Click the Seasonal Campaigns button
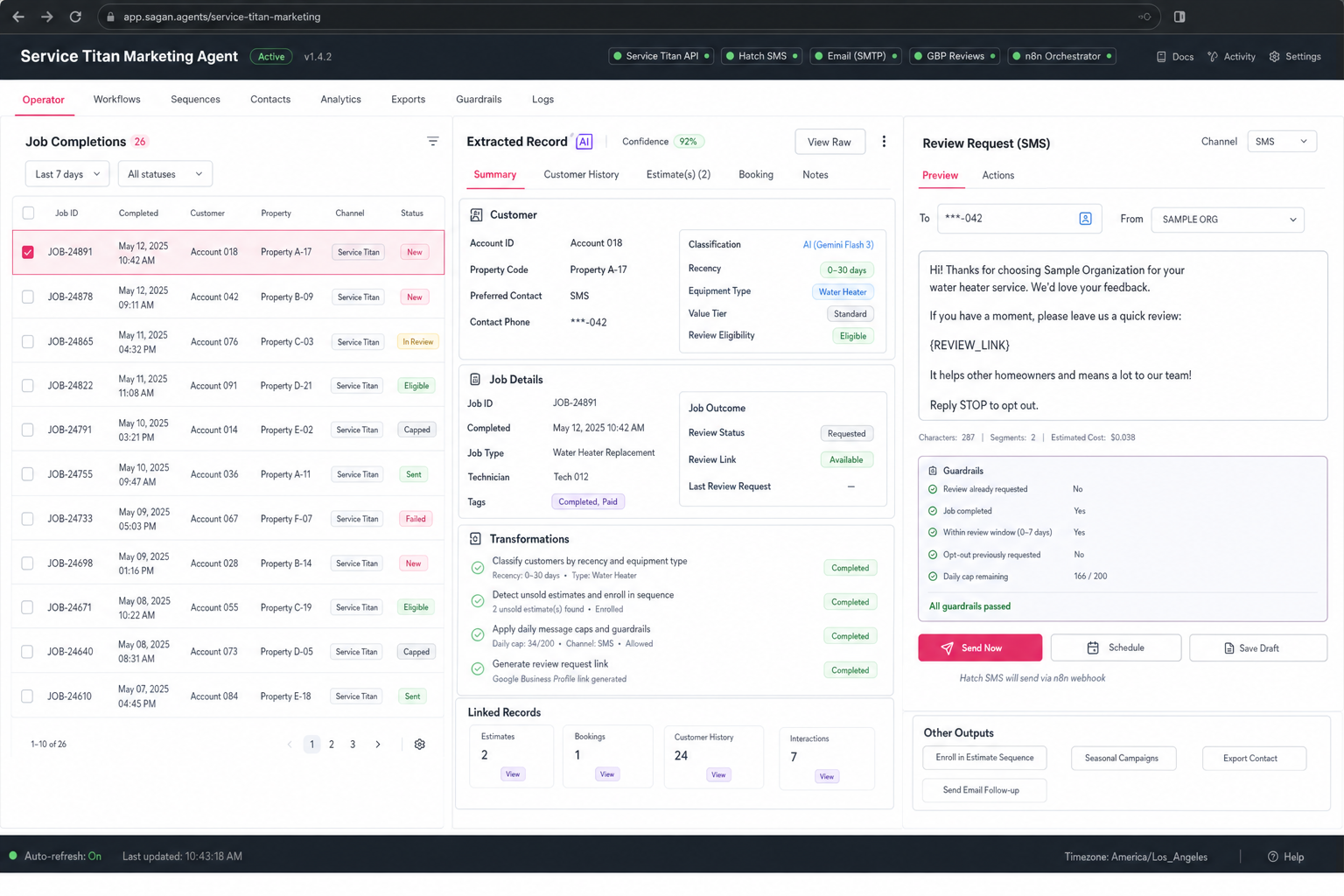This screenshot has width=1344, height=896. coord(1122,758)
